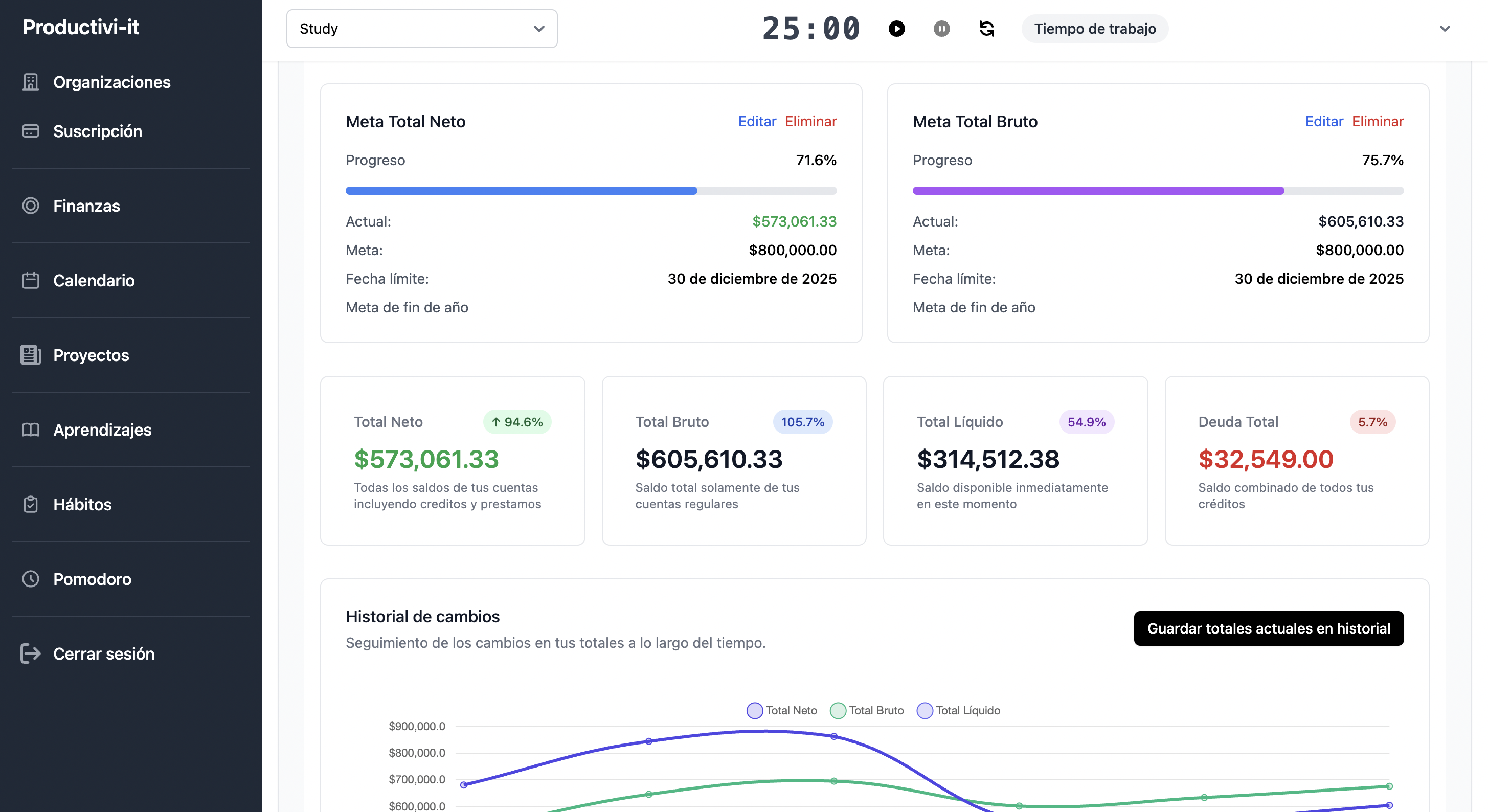Click the Meta Total Bruto card title
The image size is (1488, 812).
(x=975, y=121)
